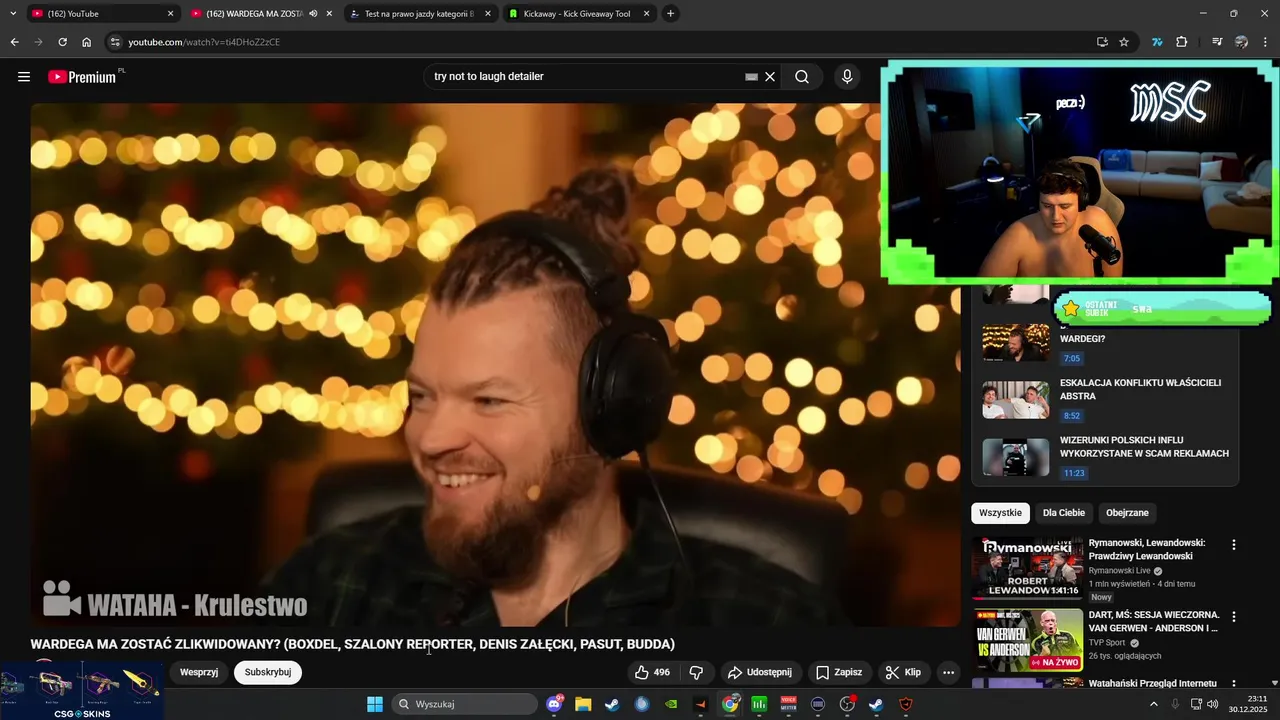This screenshot has height=720, width=1280.
Task: Clear the YouTube search query text
Action: [x=770, y=77]
